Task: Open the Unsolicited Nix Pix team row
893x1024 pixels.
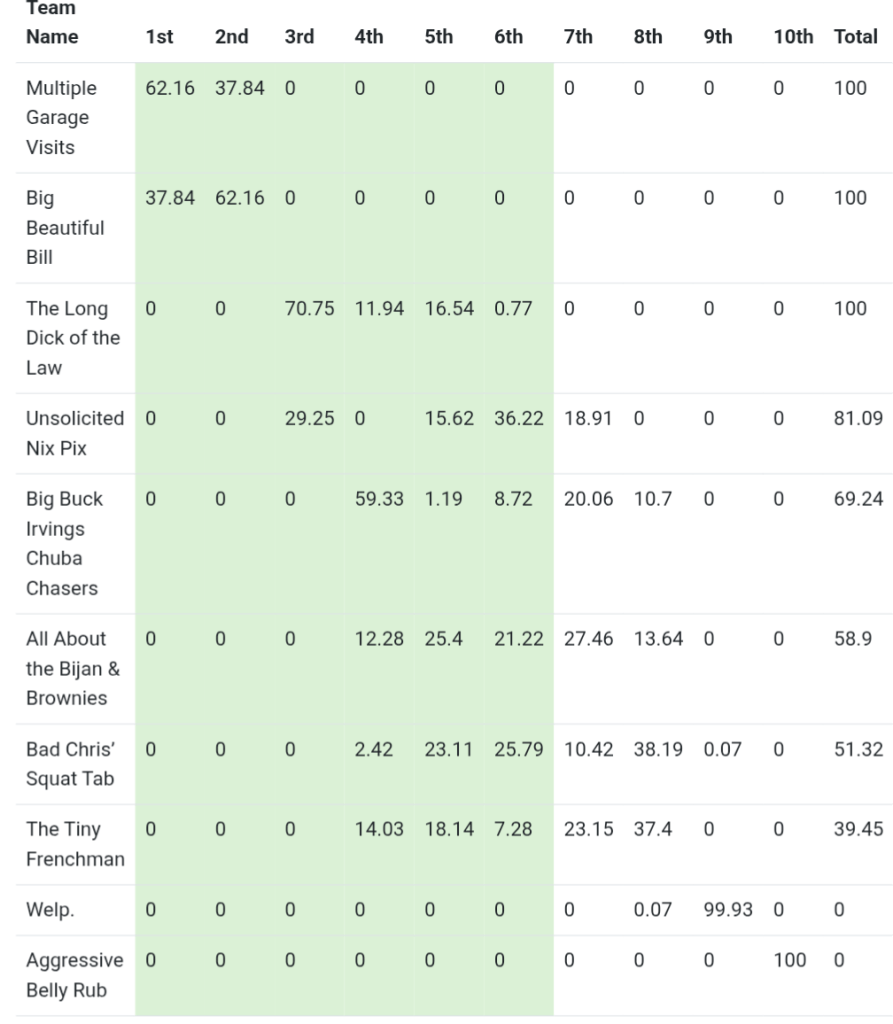Action: pyautogui.click(x=75, y=433)
